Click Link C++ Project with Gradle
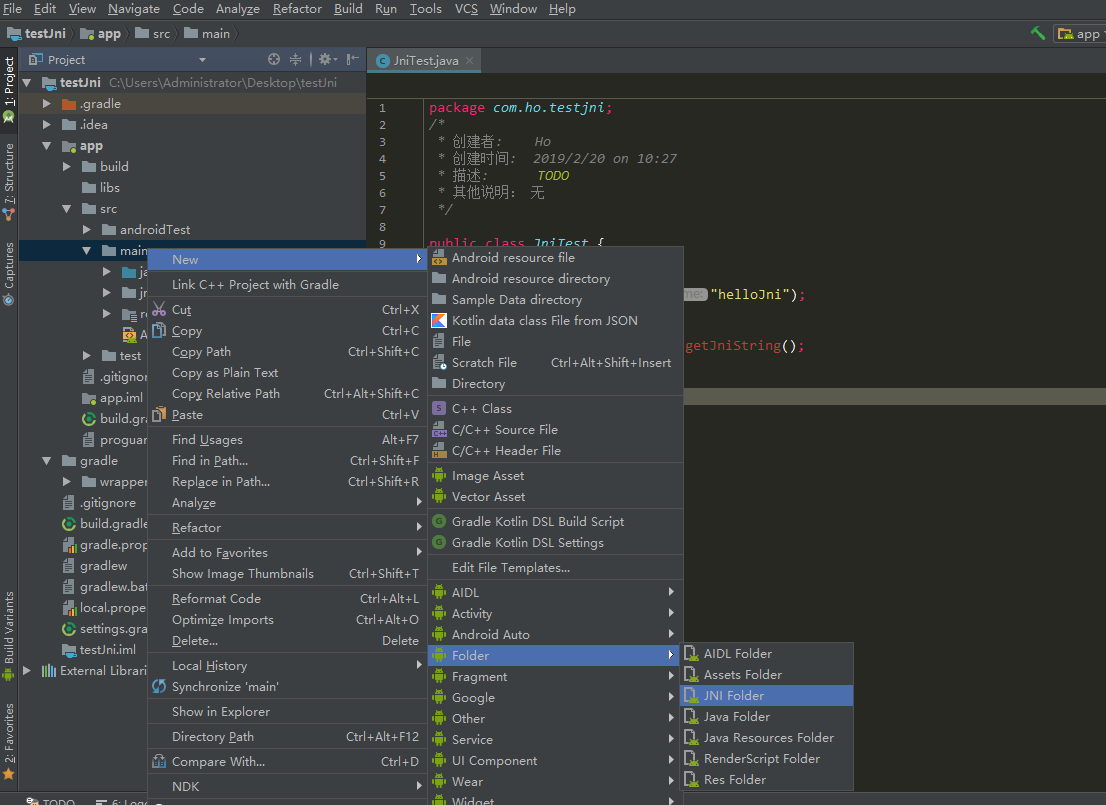Viewport: 1106px width, 805px height. 286,285
